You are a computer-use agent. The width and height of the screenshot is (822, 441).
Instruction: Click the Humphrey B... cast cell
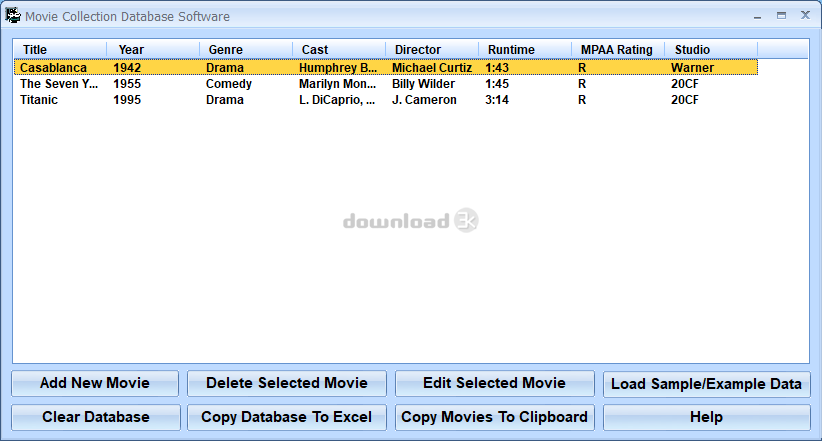pos(338,68)
